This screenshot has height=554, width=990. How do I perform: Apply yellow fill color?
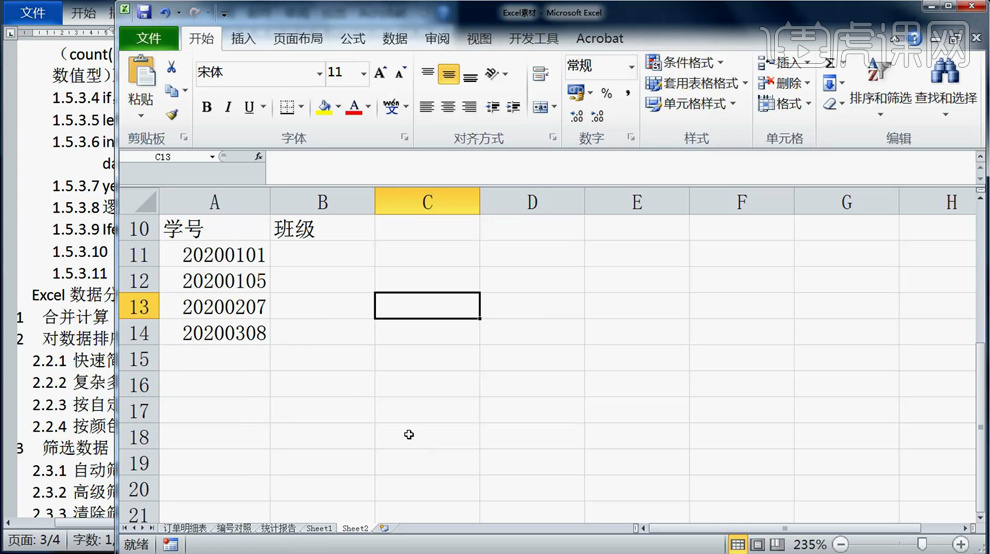(325, 107)
